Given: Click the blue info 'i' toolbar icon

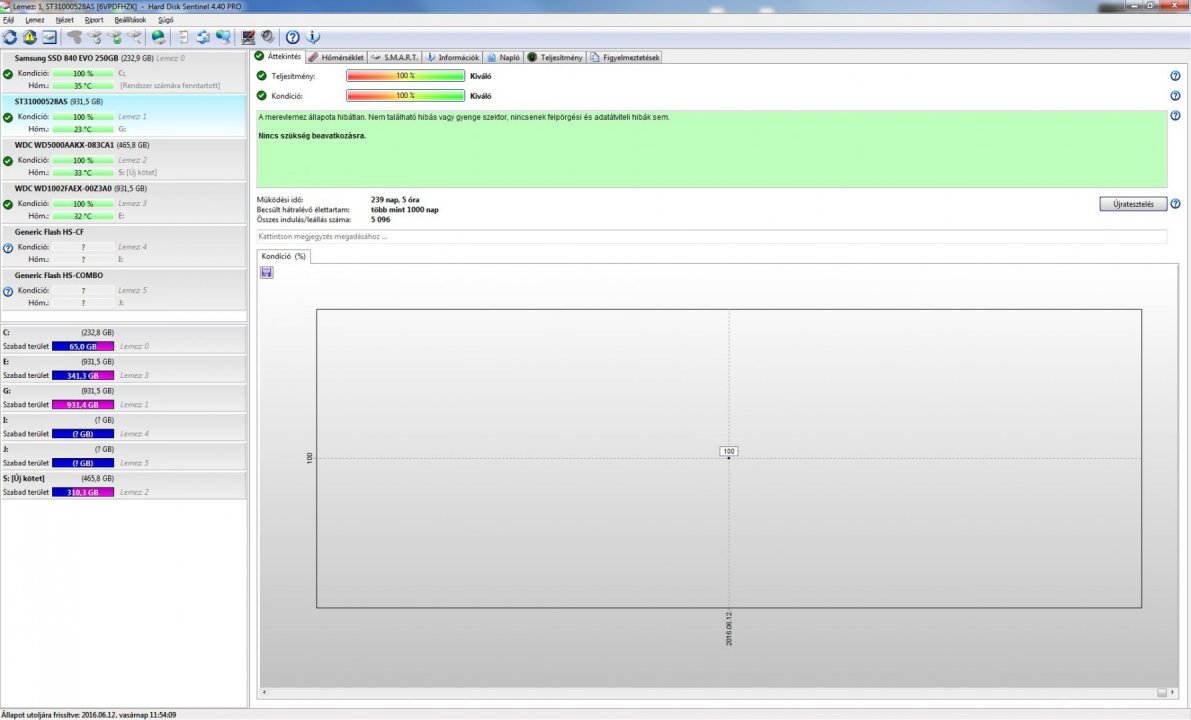Looking at the screenshot, I should [312, 36].
